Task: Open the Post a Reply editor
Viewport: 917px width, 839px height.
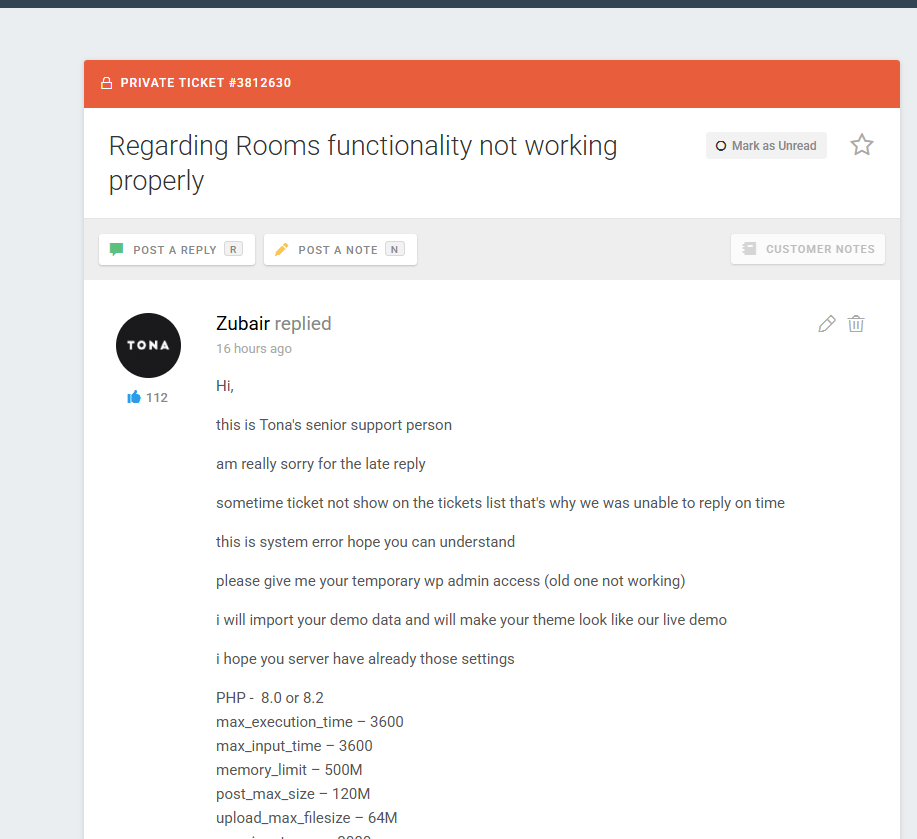Action: pos(177,250)
